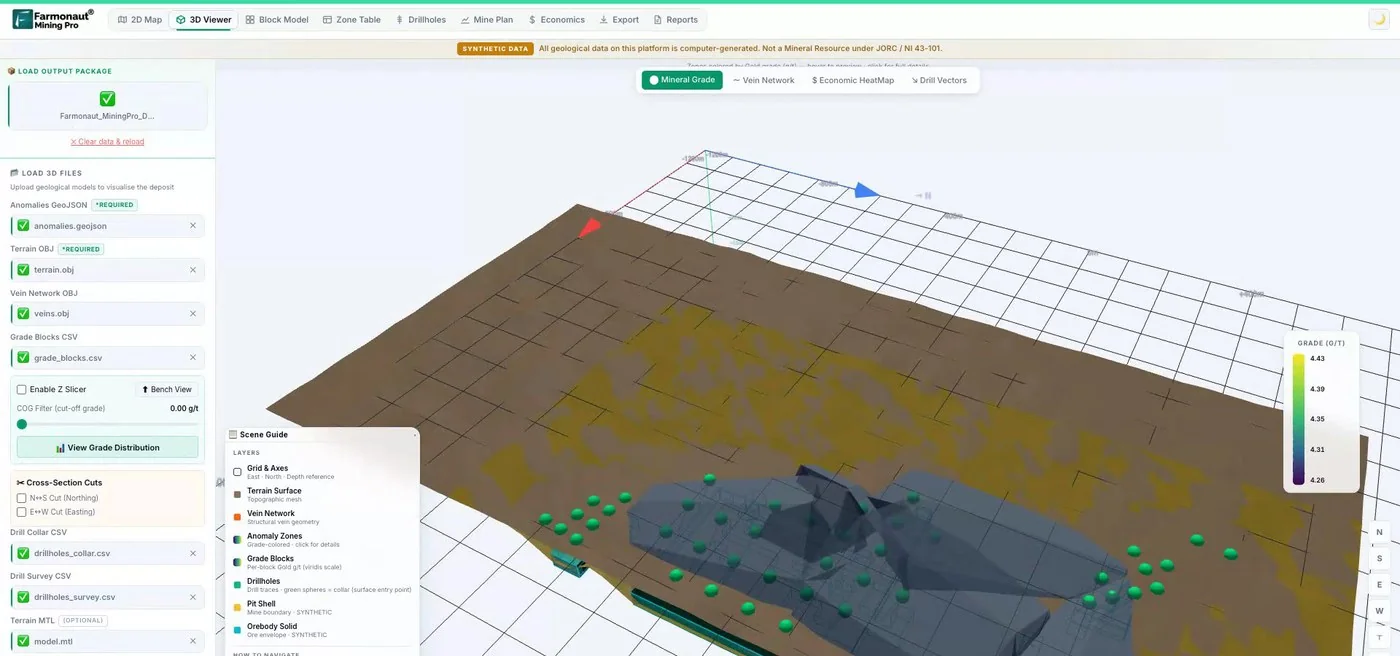The image size is (1400, 656).
Task: Toggle Orebody Solid layer swatch
Action: [237, 630]
